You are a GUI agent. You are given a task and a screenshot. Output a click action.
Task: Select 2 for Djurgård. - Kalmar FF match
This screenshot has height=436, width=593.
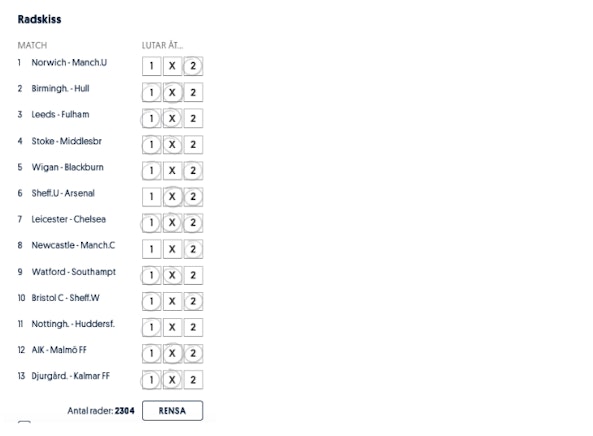pos(193,380)
